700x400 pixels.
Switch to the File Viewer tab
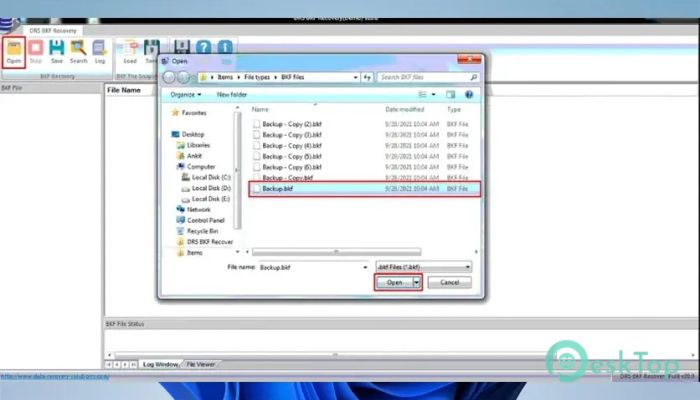pos(200,364)
